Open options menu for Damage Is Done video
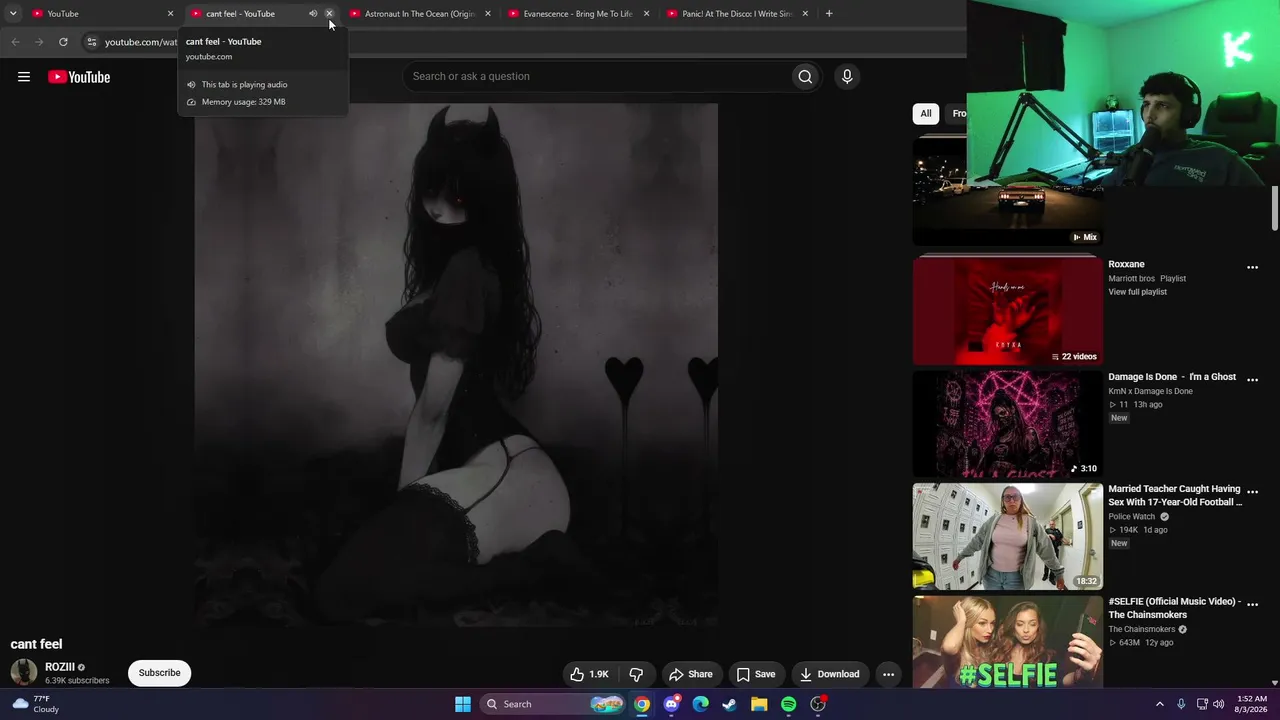Image resolution: width=1280 pixels, height=720 pixels. (1252, 380)
